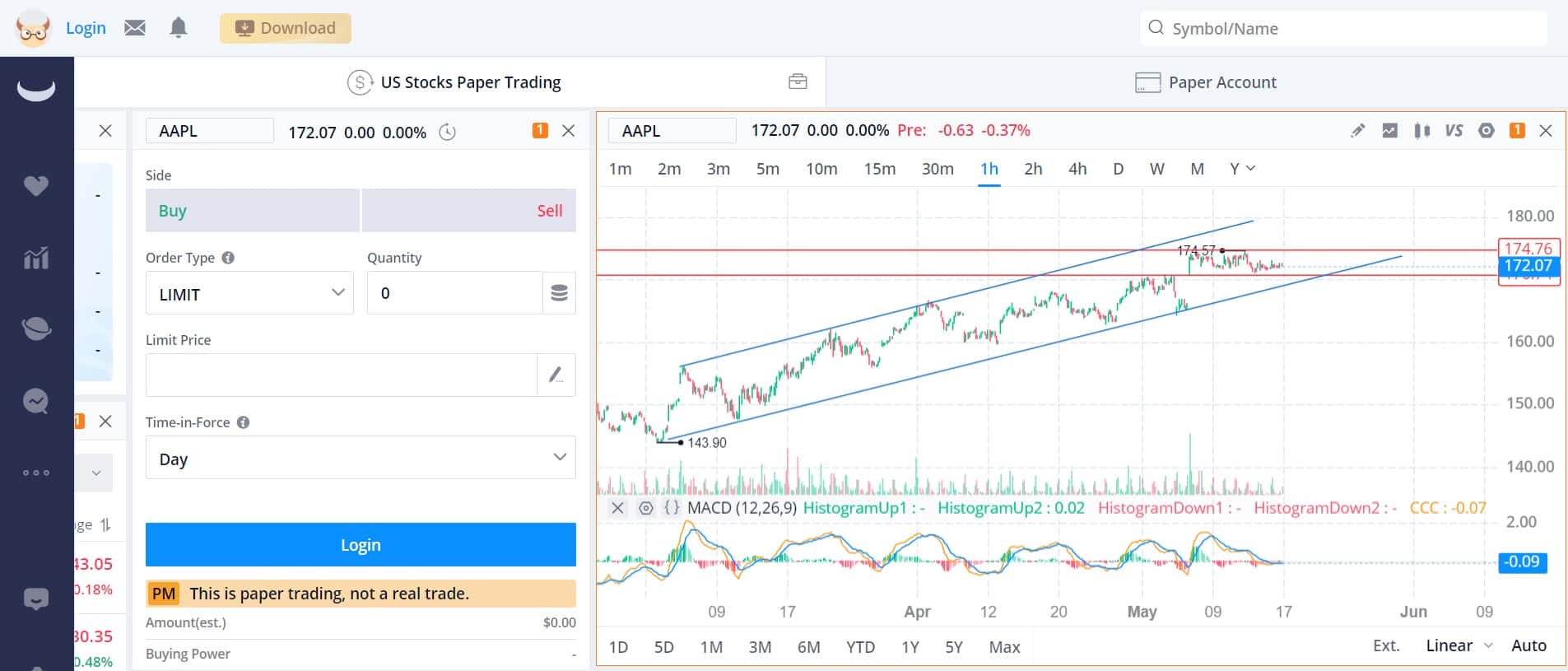Open the community chat bubble icon in the sidebar
Viewport: 1568px width, 671px height.
click(36, 401)
